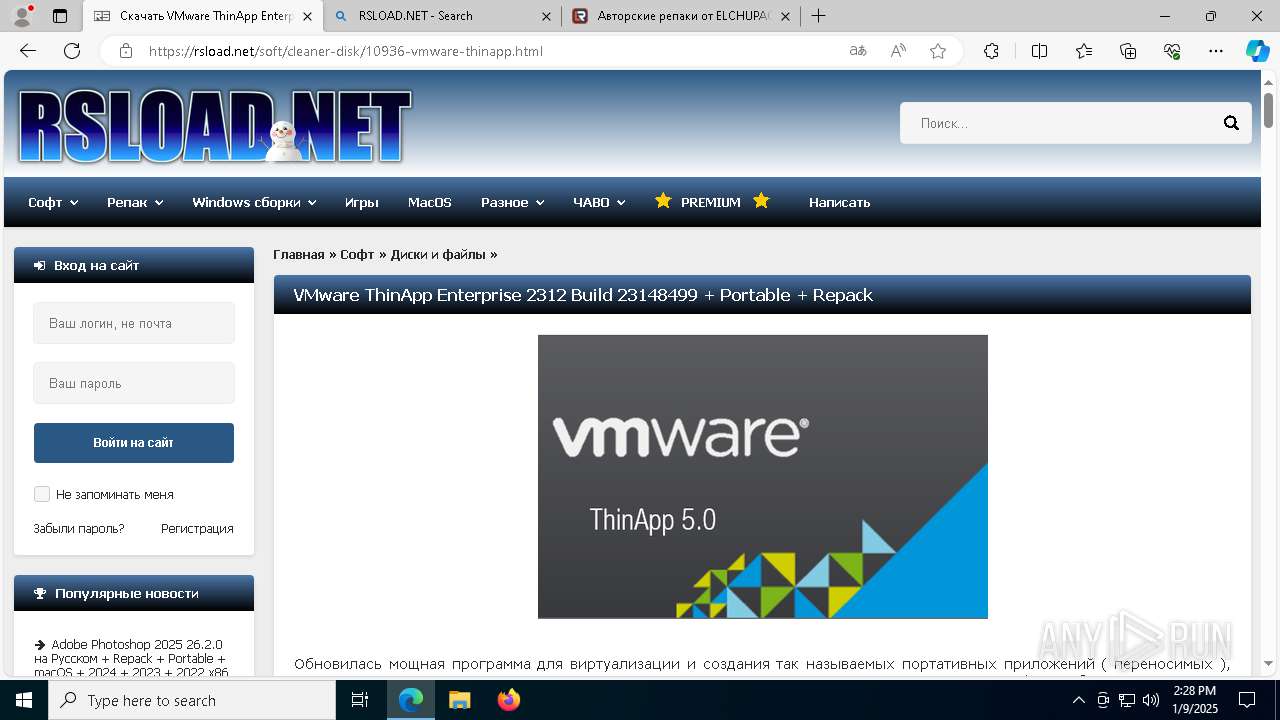This screenshot has height=720, width=1280.
Task: Focus the login field 'Ваш логин, не почта'
Action: click(x=134, y=323)
